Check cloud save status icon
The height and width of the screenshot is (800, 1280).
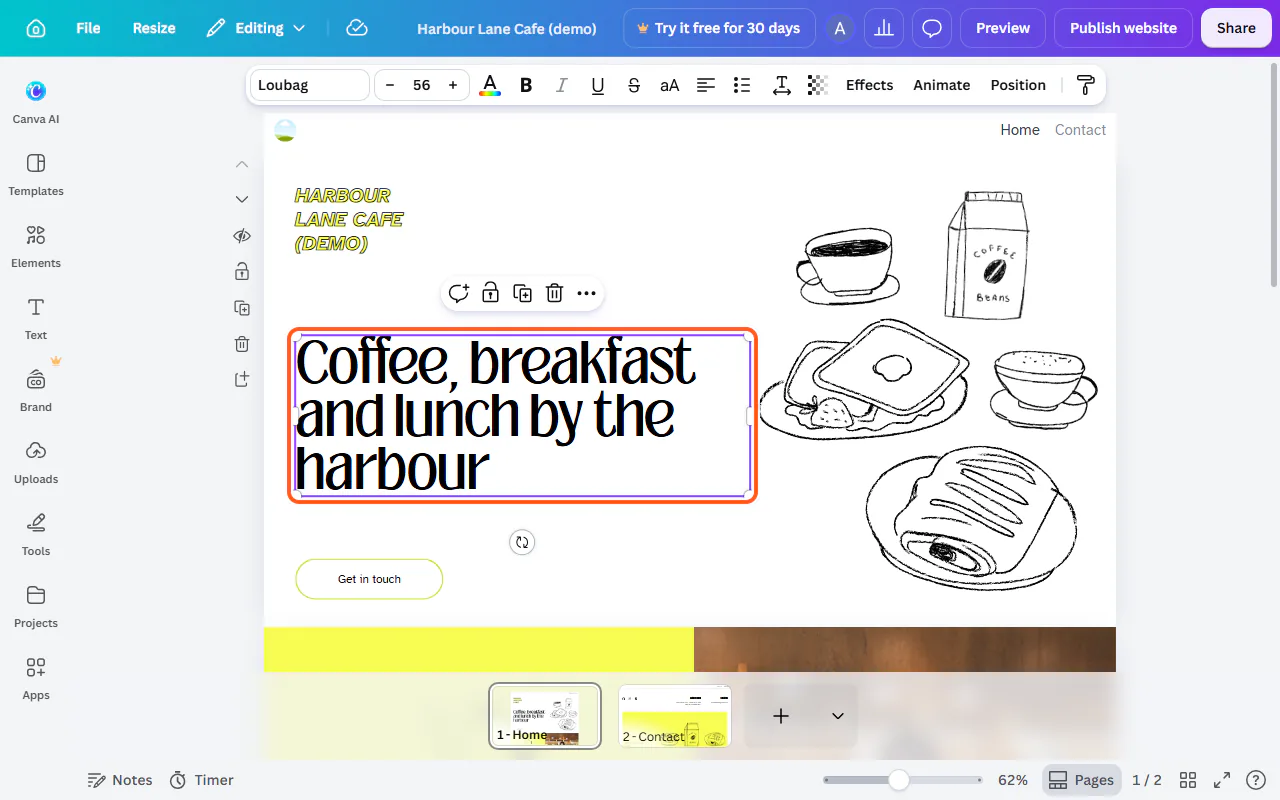coord(357,28)
